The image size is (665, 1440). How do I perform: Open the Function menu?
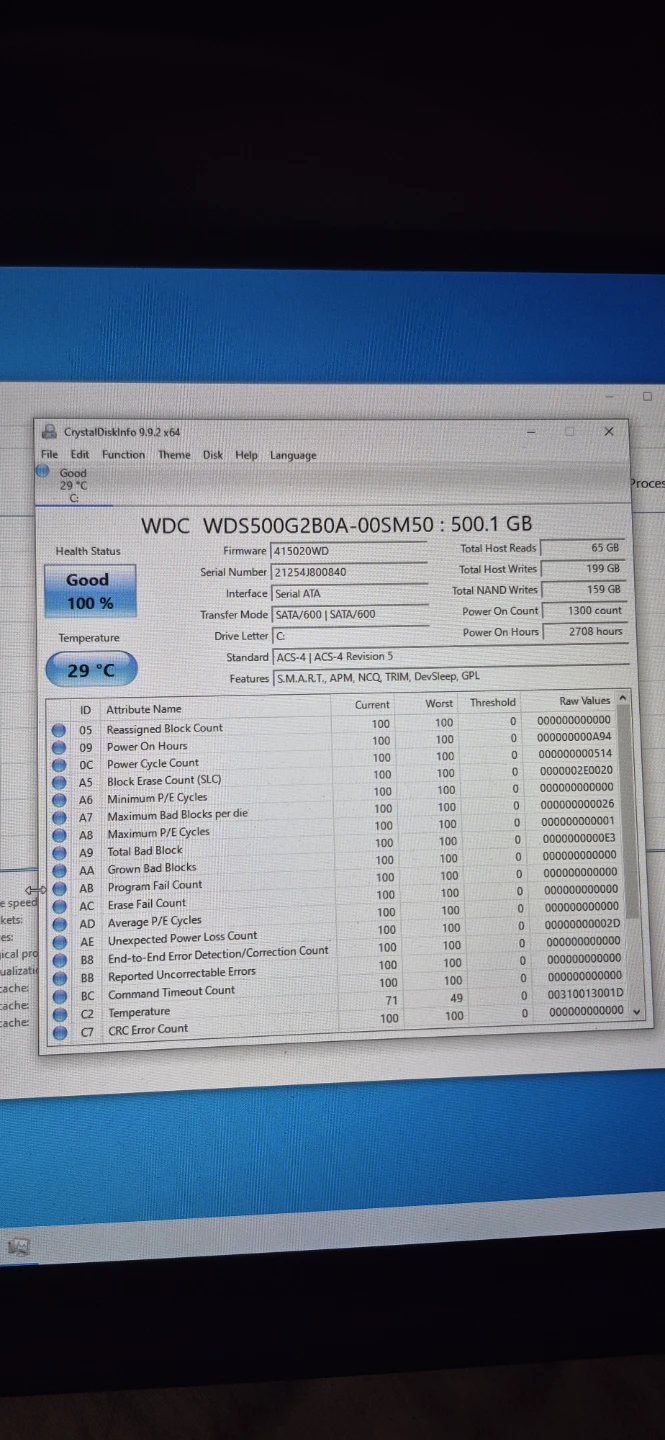pyautogui.click(x=123, y=454)
